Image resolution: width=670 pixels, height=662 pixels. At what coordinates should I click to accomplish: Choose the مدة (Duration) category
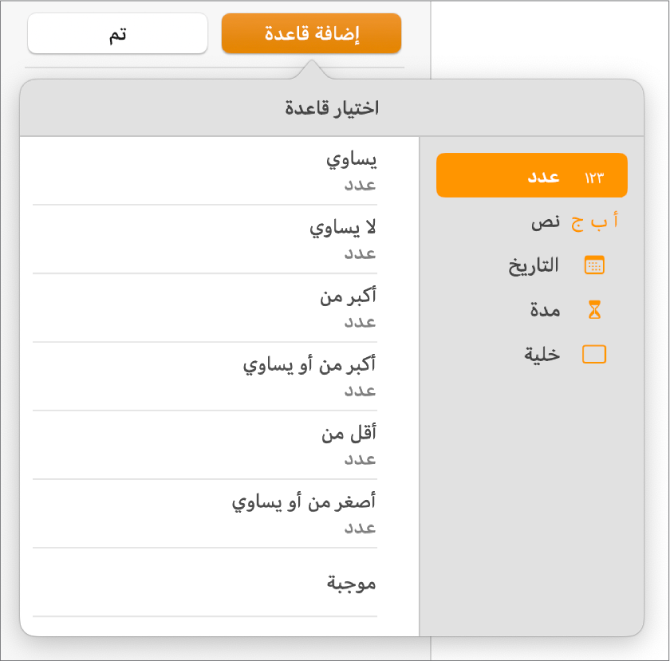coord(545,310)
